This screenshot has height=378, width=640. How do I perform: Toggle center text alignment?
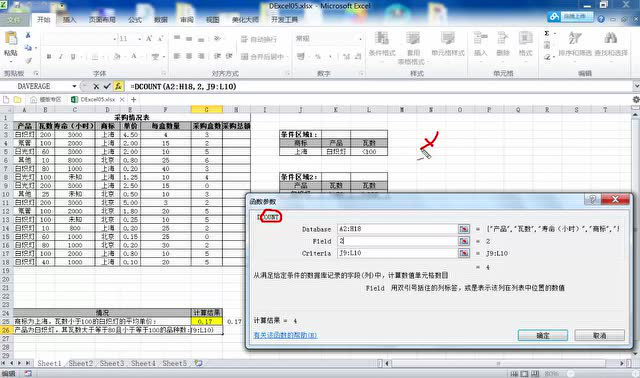coord(189,56)
